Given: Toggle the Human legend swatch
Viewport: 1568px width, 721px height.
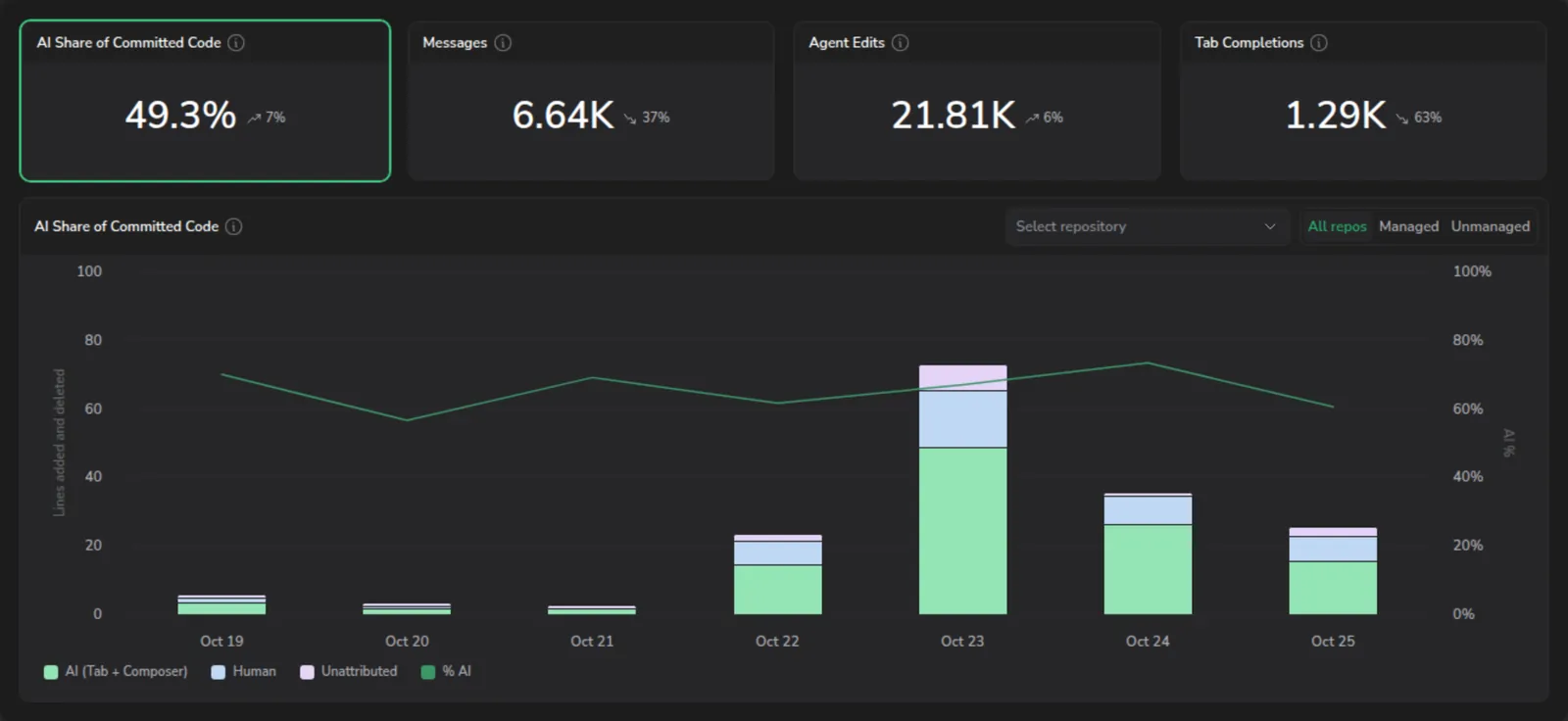Looking at the screenshot, I should (x=218, y=672).
